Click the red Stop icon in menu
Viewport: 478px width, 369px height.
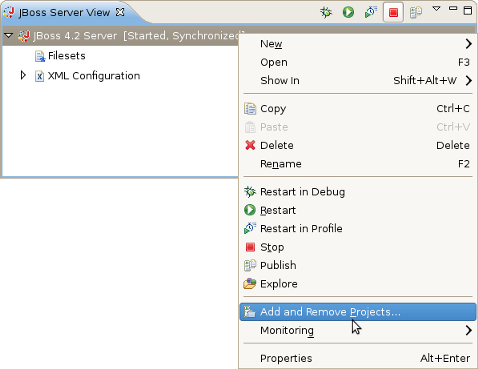(x=250, y=247)
